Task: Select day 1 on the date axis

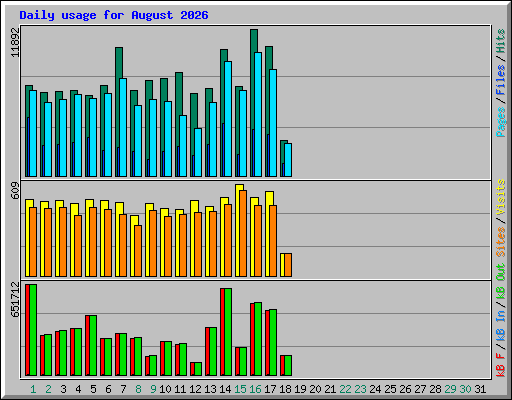Action: coord(33,389)
